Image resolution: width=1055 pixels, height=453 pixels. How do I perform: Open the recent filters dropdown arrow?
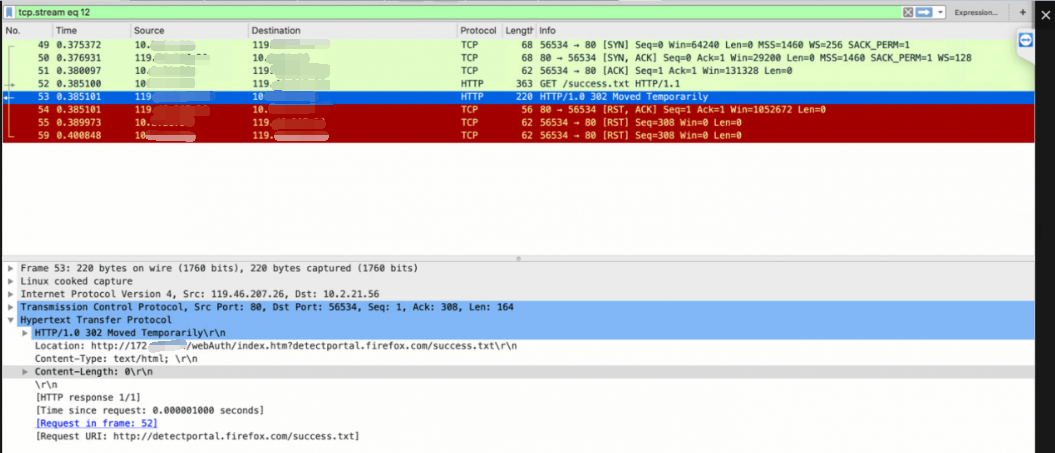point(940,12)
